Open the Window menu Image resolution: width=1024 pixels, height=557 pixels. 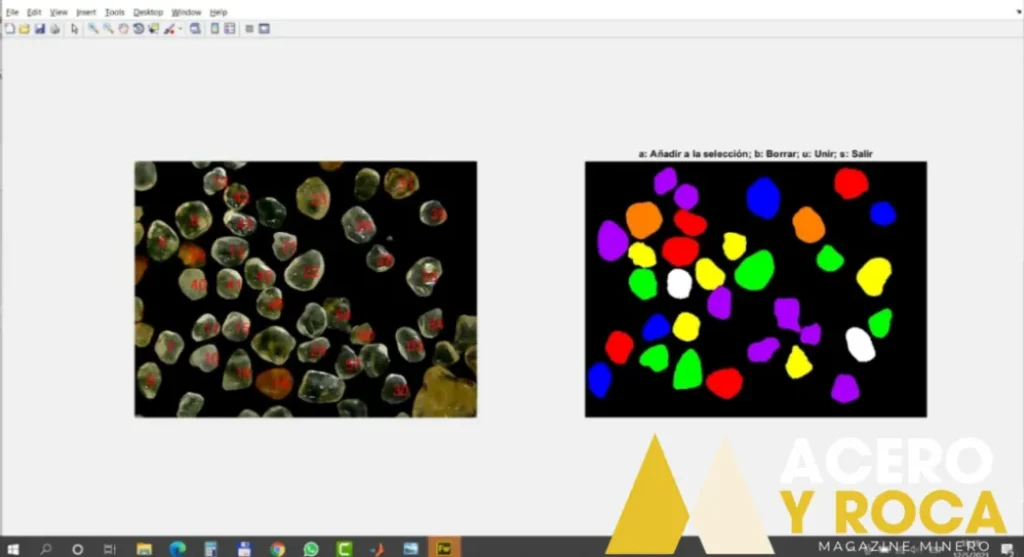point(186,12)
